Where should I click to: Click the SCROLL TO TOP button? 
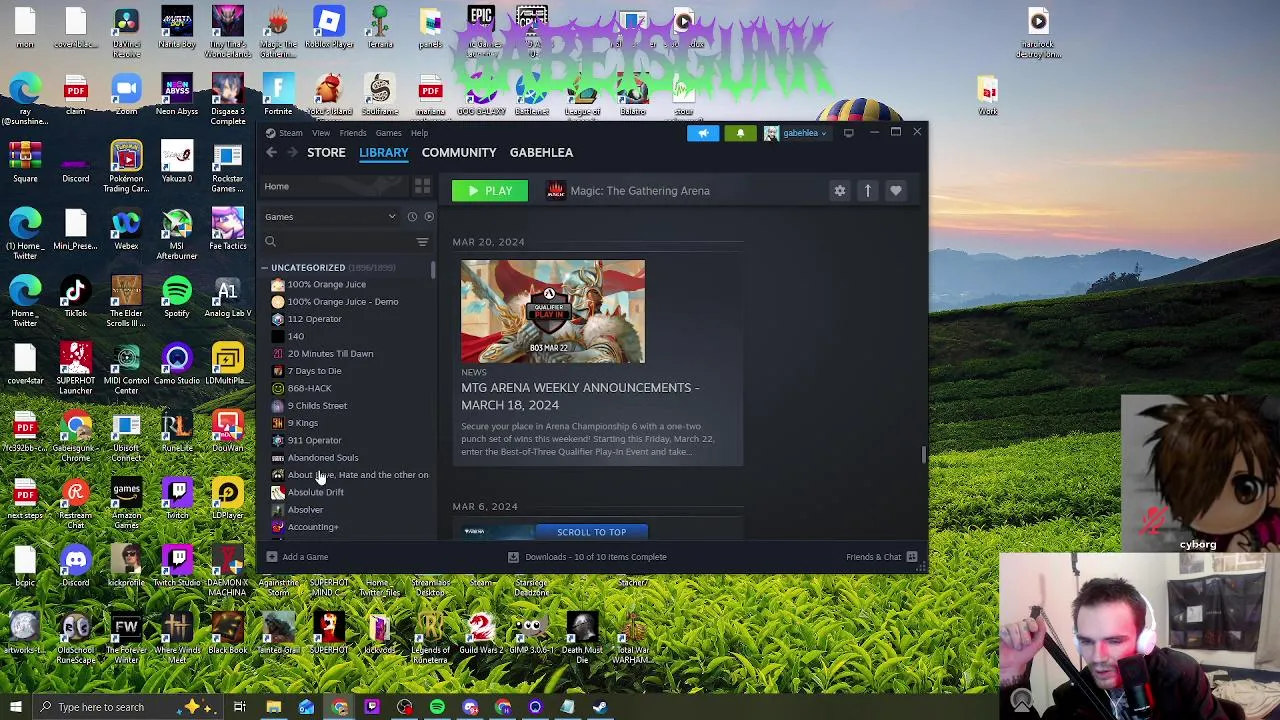pyautogui.click(x=592, y=532)
